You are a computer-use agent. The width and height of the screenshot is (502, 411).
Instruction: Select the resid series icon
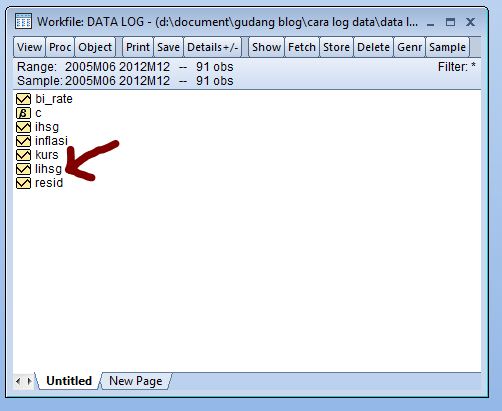pyautogui.click(x=23, y=183)
